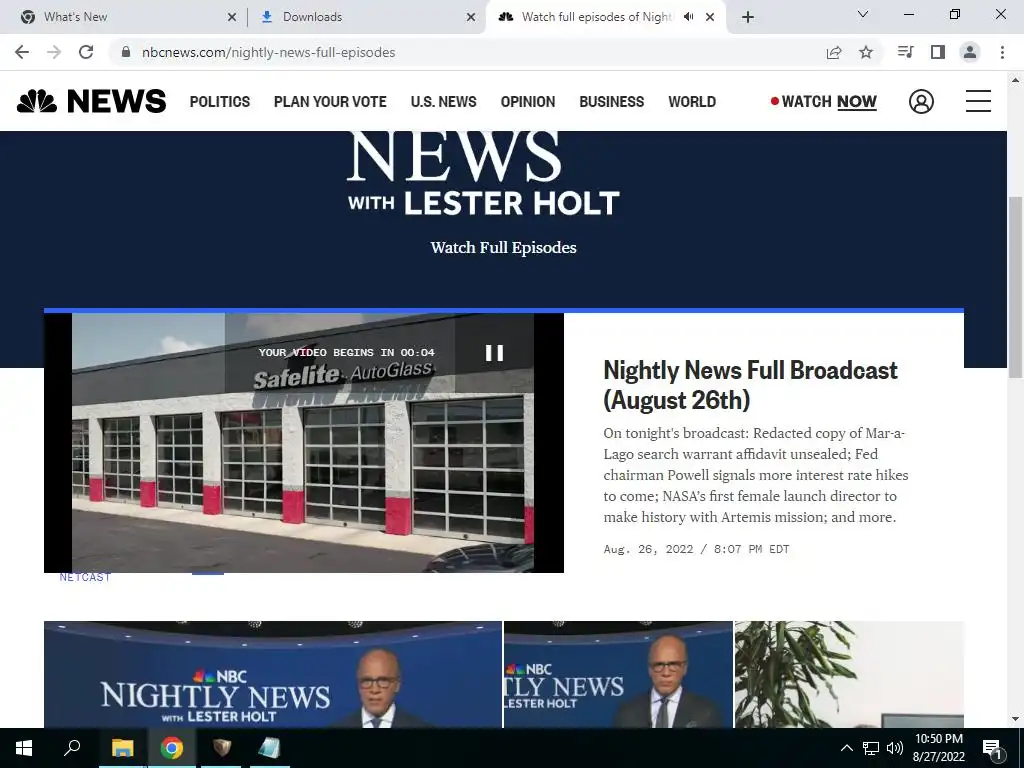Open the thumbnail with the green plant
The image size is (1024, 768).
coord(849,674)
